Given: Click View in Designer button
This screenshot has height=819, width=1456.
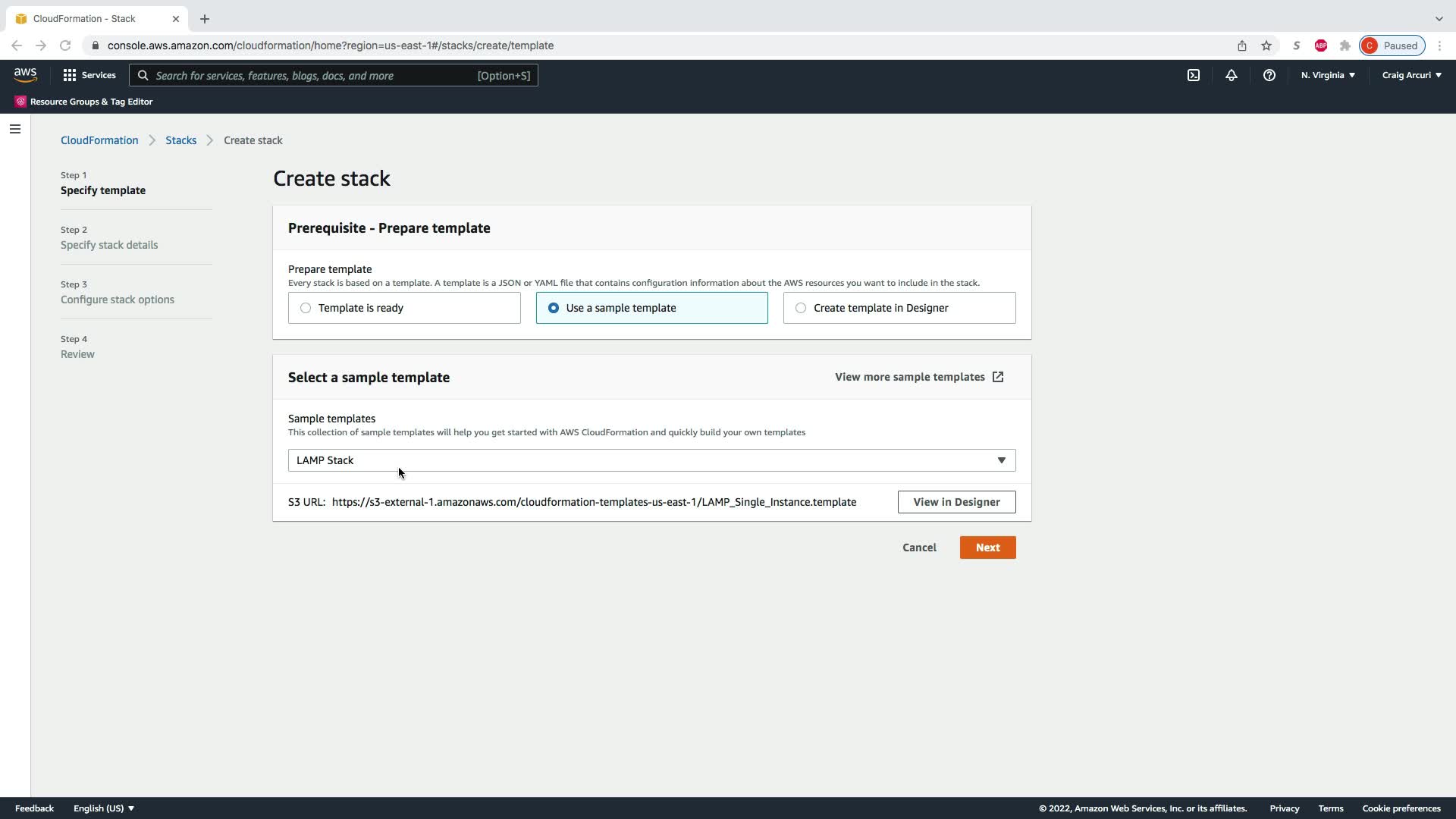Looking at the screenshot, I should pyautogui.click(x=956, y=502).
